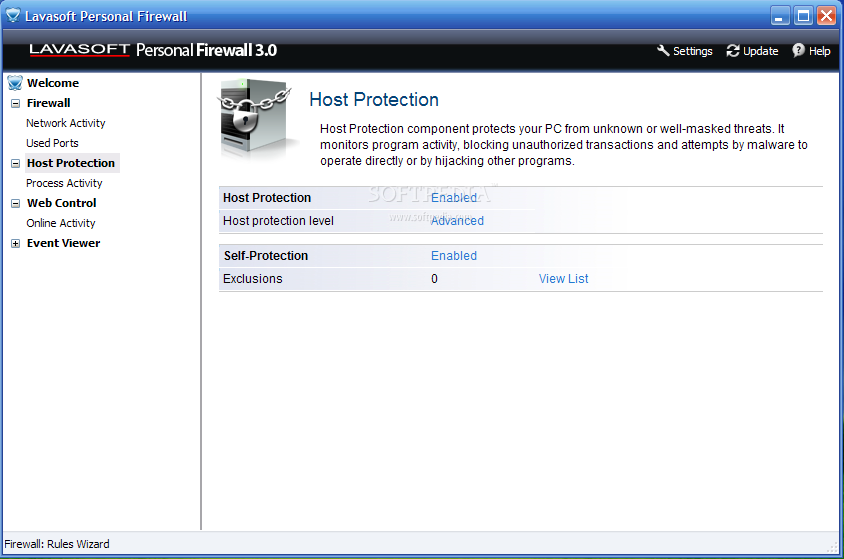
Task: Toggle Host Protection Enabled link
Action: tap(454, 197)
